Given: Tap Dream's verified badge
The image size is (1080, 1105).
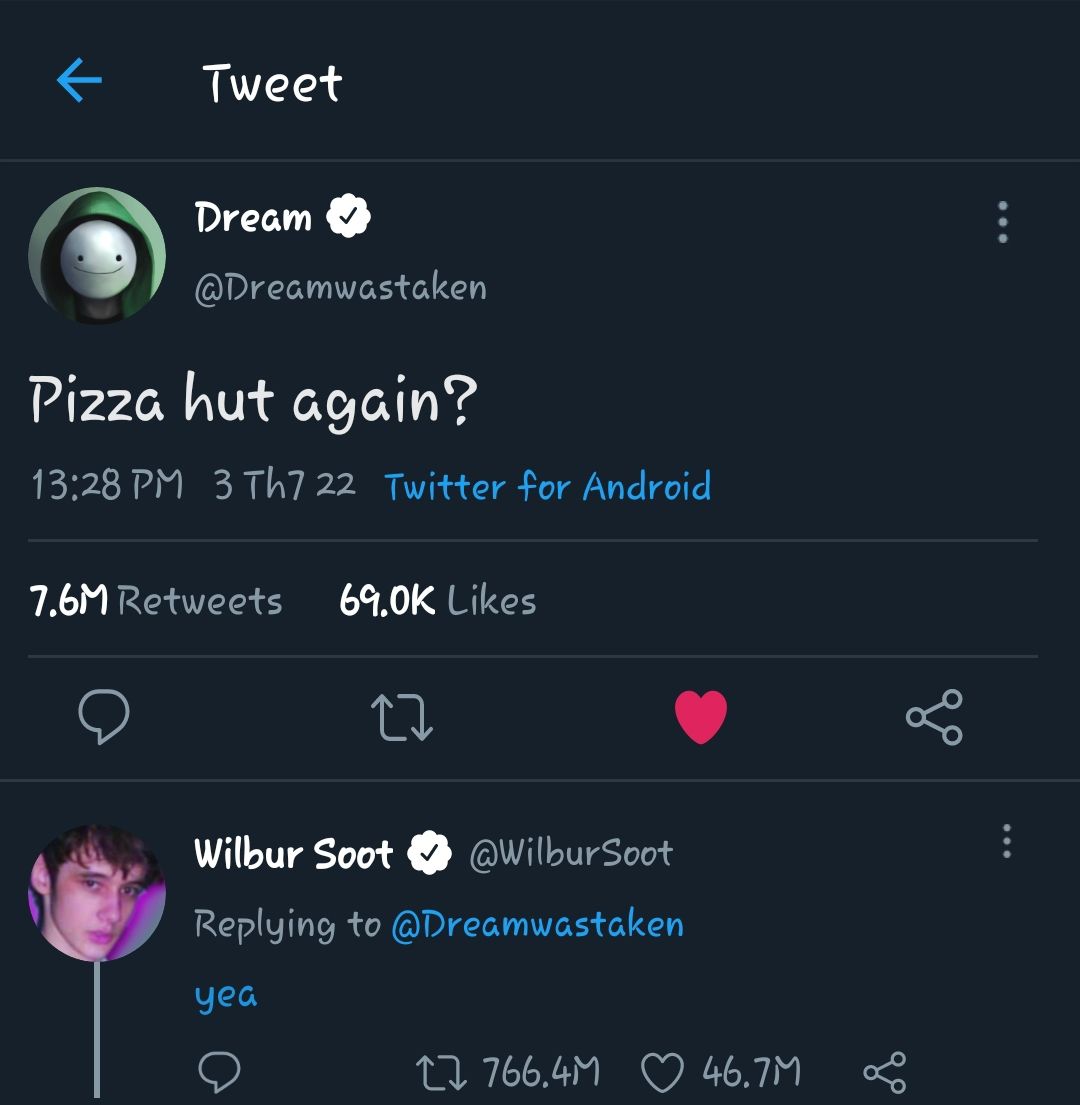Looking at the screenshot, I should [x=350, y=217].
